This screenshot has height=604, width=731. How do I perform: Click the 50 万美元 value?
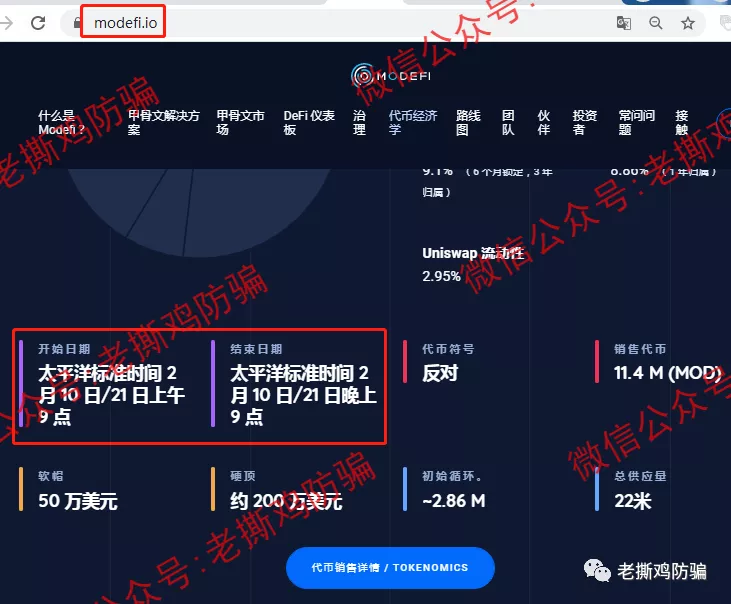pyautogui.click(x=78, y=501)
